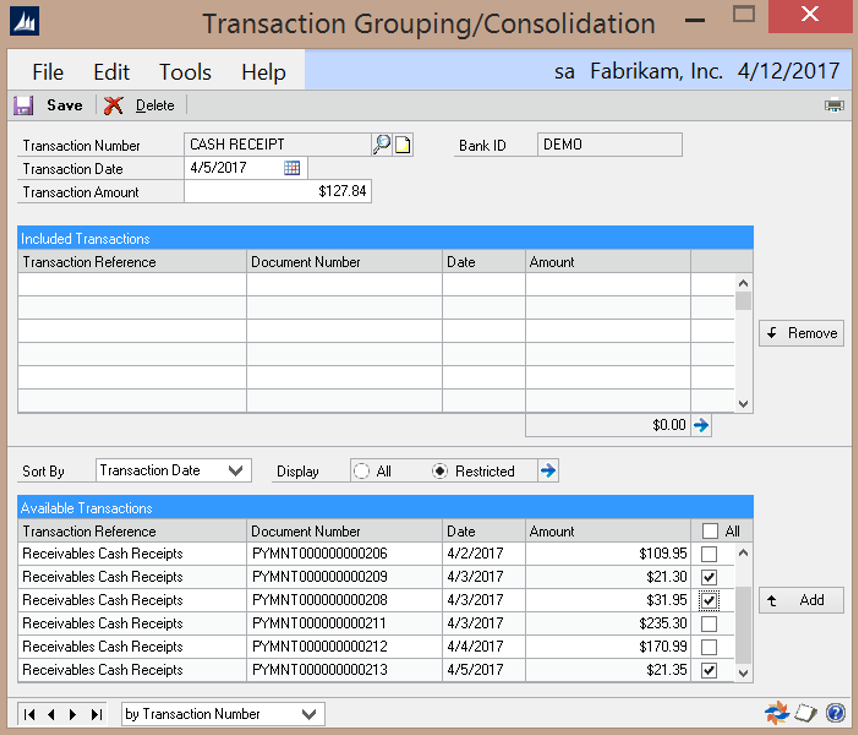Open the Edit menu
Image resolution: width=858 pixels, height=735 pixels.
coord(111,72)
